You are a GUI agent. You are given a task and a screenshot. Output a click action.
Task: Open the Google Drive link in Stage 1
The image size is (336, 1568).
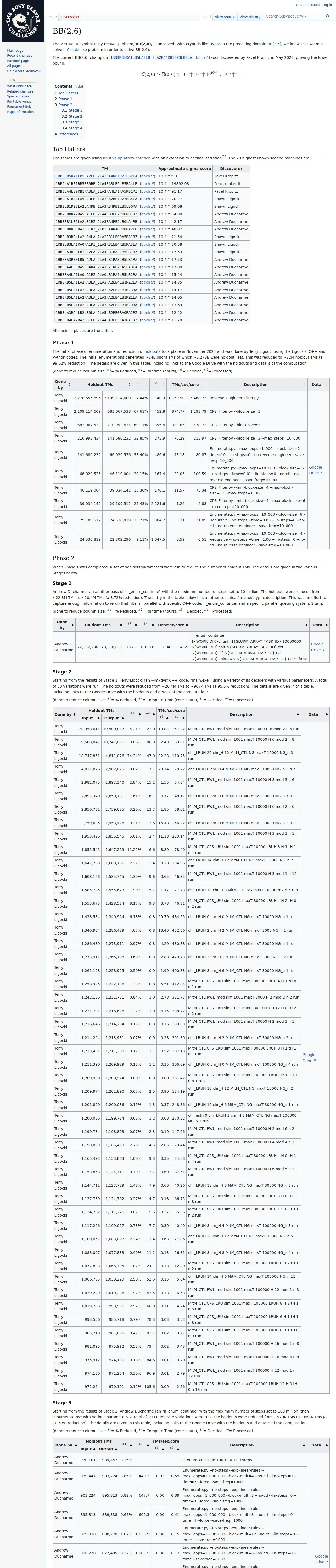pyautogui.click(x=318, y=647)
